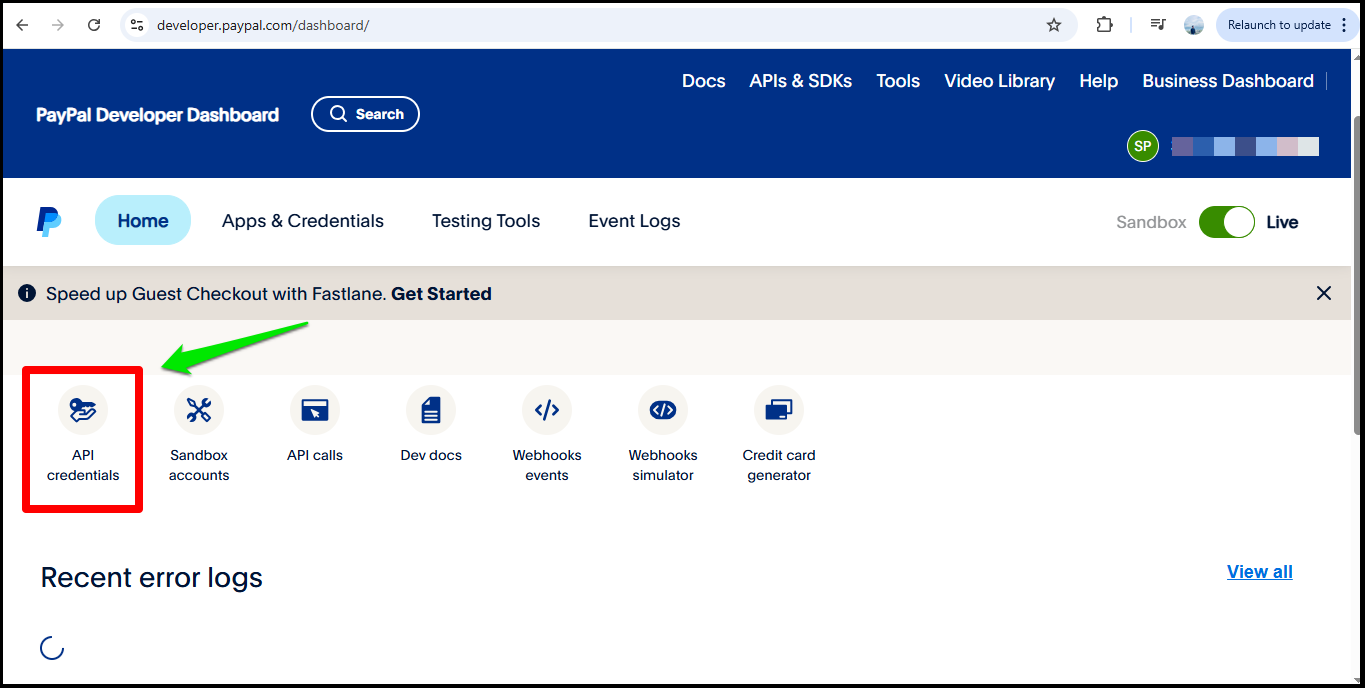Open the Sandbox accounts shortcut icon
The width and height of the screenshot is (1365, 688).
pyautogui.click(x=199, y=410)
